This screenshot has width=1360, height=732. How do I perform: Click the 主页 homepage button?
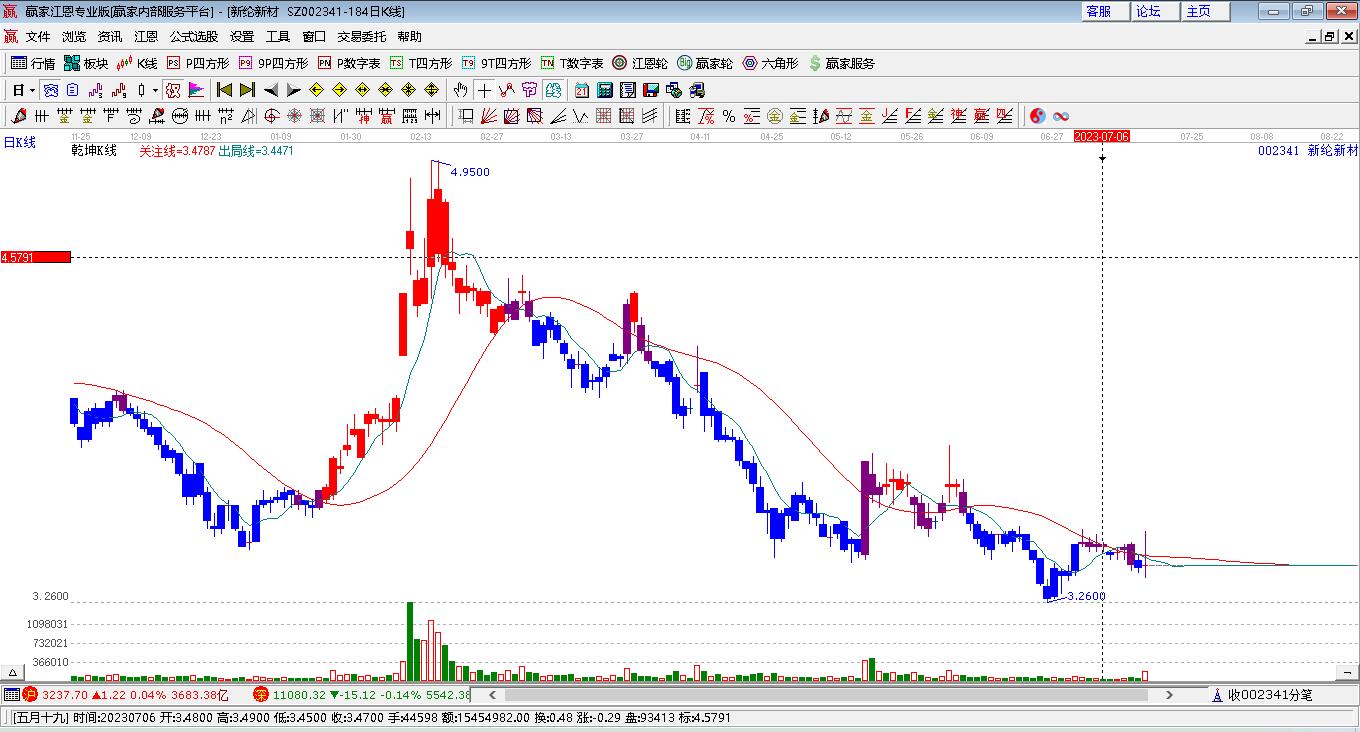tap(1205, 11)
